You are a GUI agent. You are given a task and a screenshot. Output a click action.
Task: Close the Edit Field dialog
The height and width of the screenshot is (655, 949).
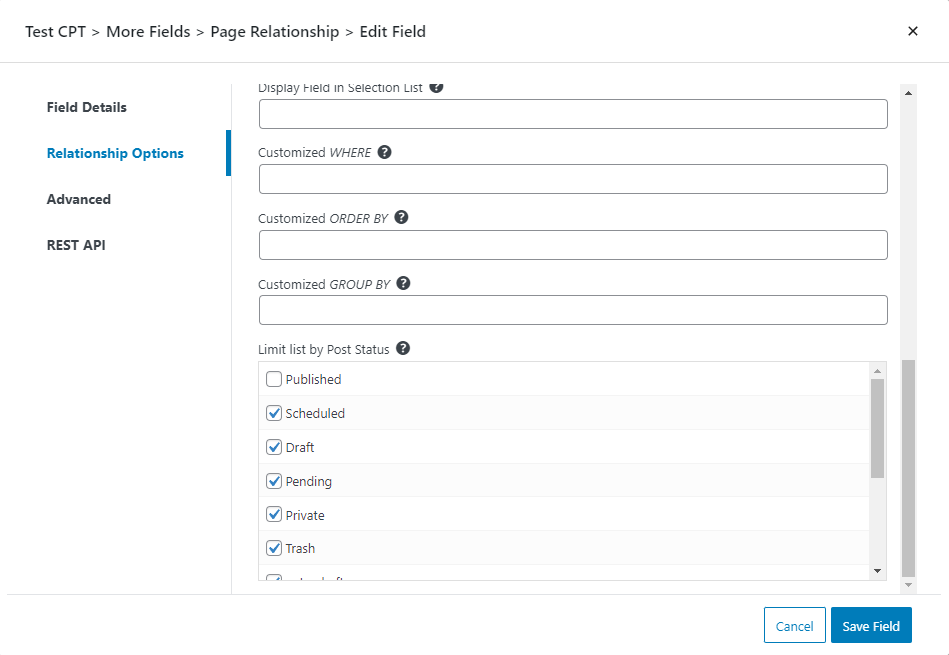[912, 31]
